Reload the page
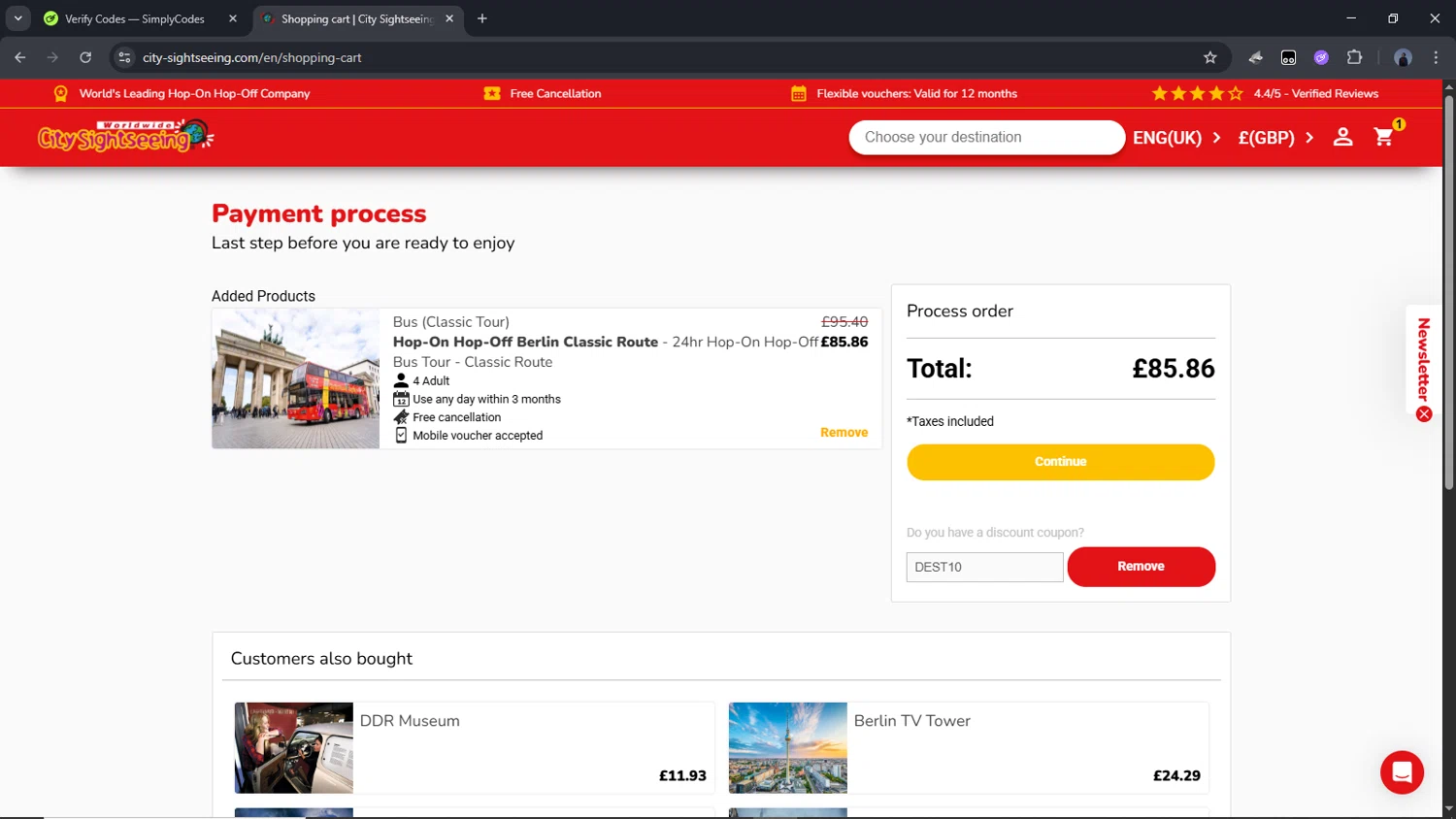The image size is (1456, 819). click(85, 57)
